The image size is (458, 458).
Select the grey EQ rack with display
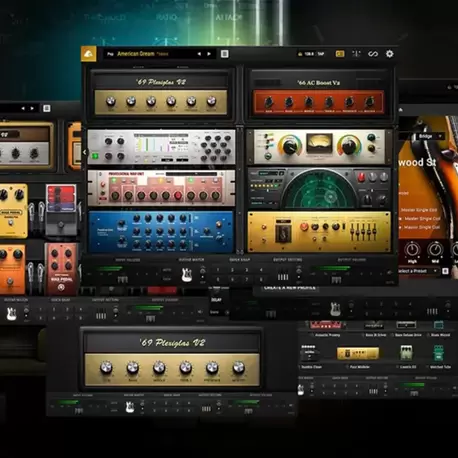(161, 147)
